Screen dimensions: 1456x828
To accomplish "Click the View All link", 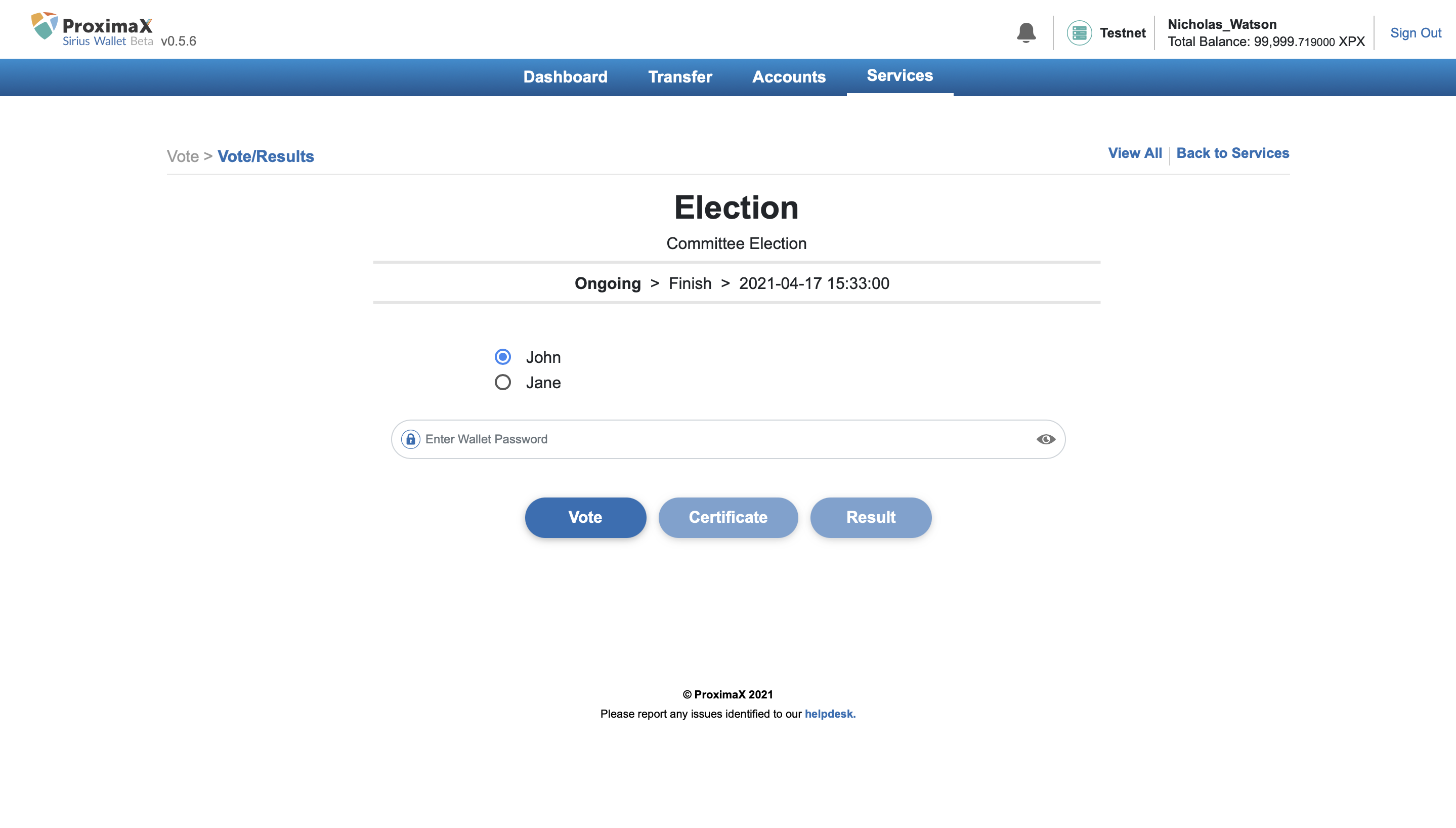I will pyautogui.click(x=1134, y=153).
